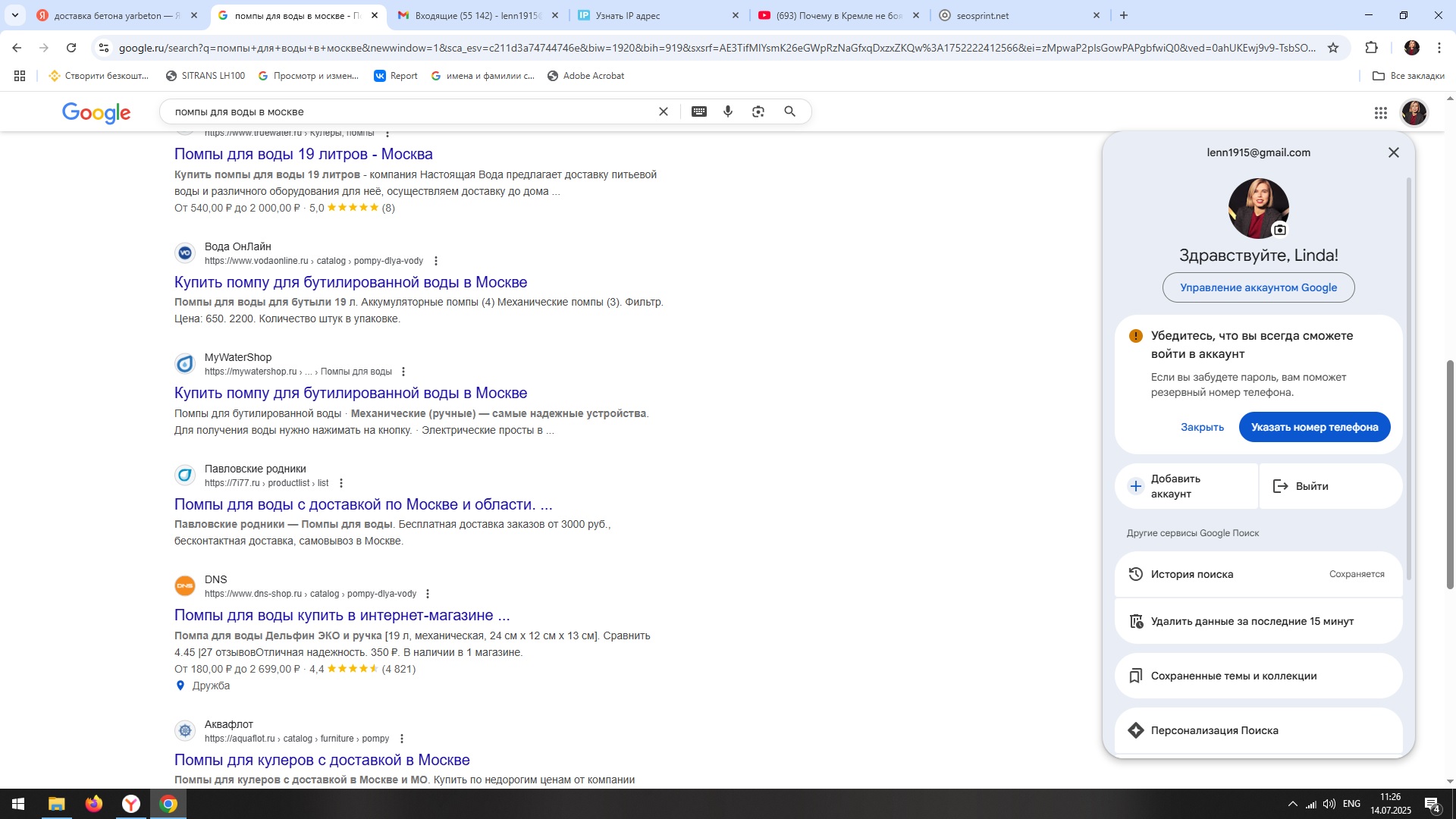Start voice search with microphone icon
This screenshot has height=819, width=1456.
pos(728,111)
